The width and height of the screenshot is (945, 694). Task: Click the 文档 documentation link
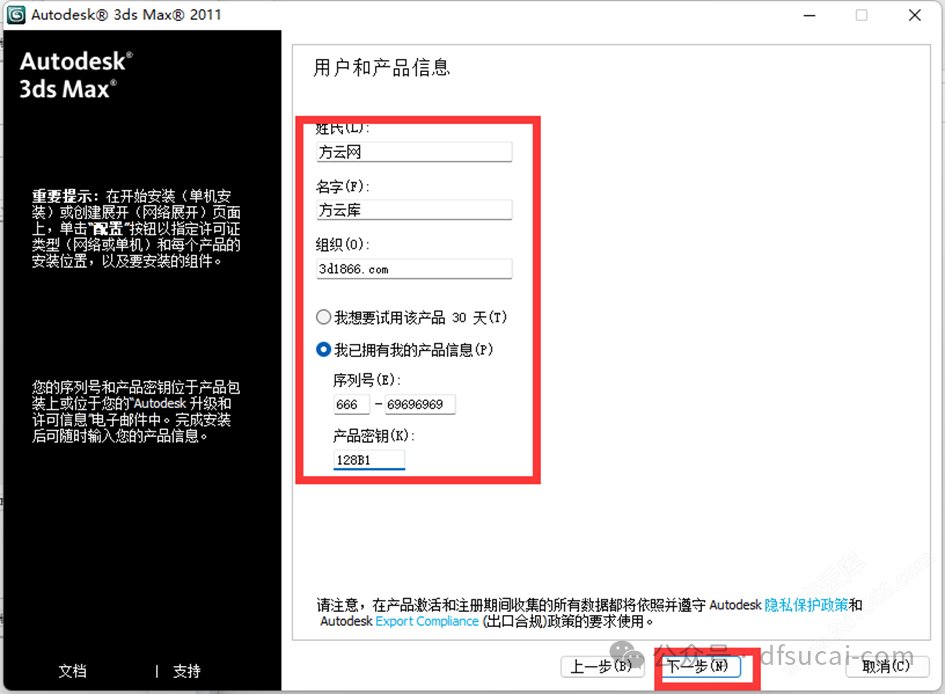click(x=73, y=671)
